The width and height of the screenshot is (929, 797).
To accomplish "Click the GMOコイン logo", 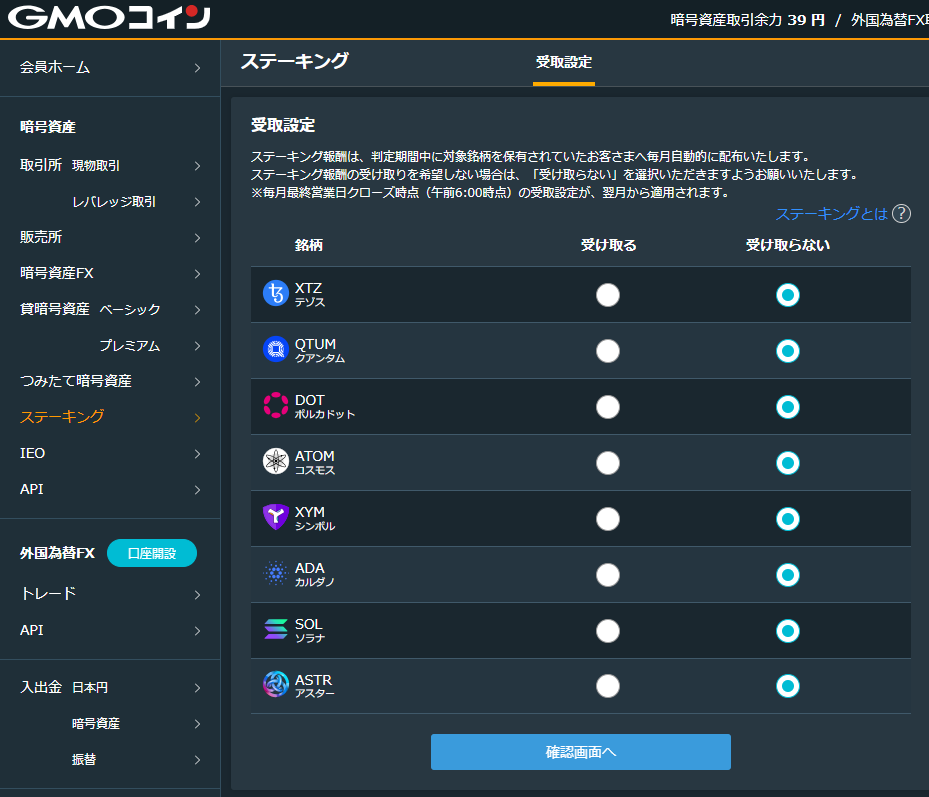I will [109, 18].
